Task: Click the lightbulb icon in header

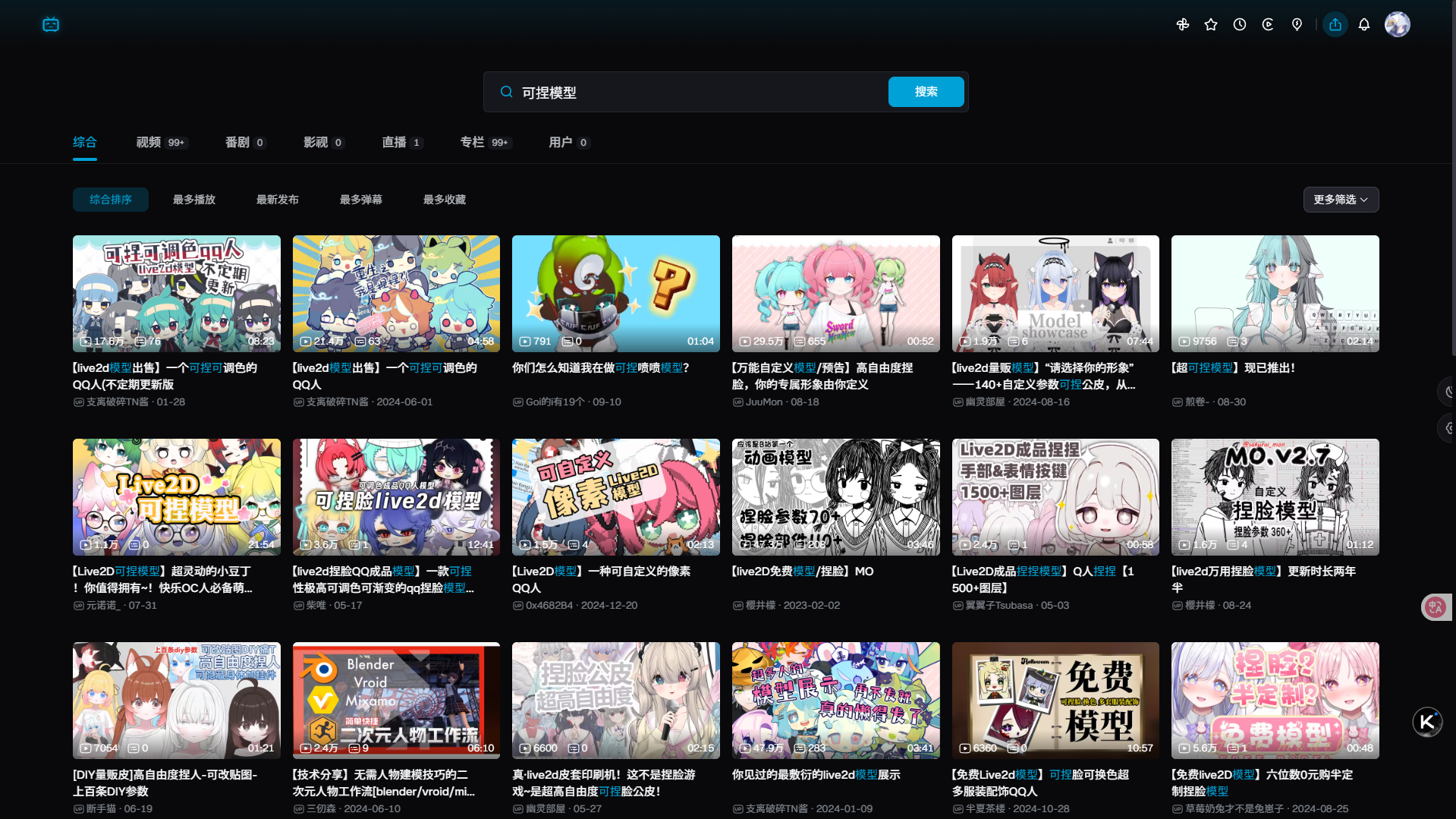Action: point(1297,24)
